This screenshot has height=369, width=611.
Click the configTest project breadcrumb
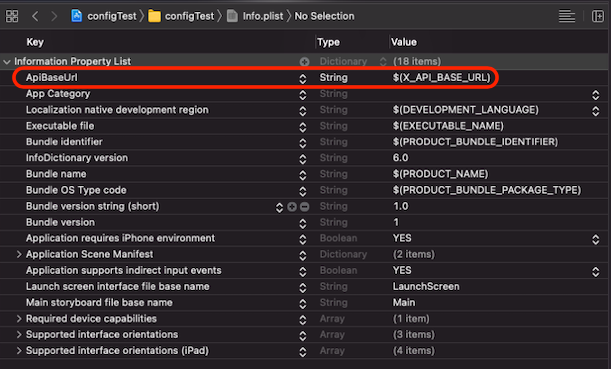(x=104, y=16)
